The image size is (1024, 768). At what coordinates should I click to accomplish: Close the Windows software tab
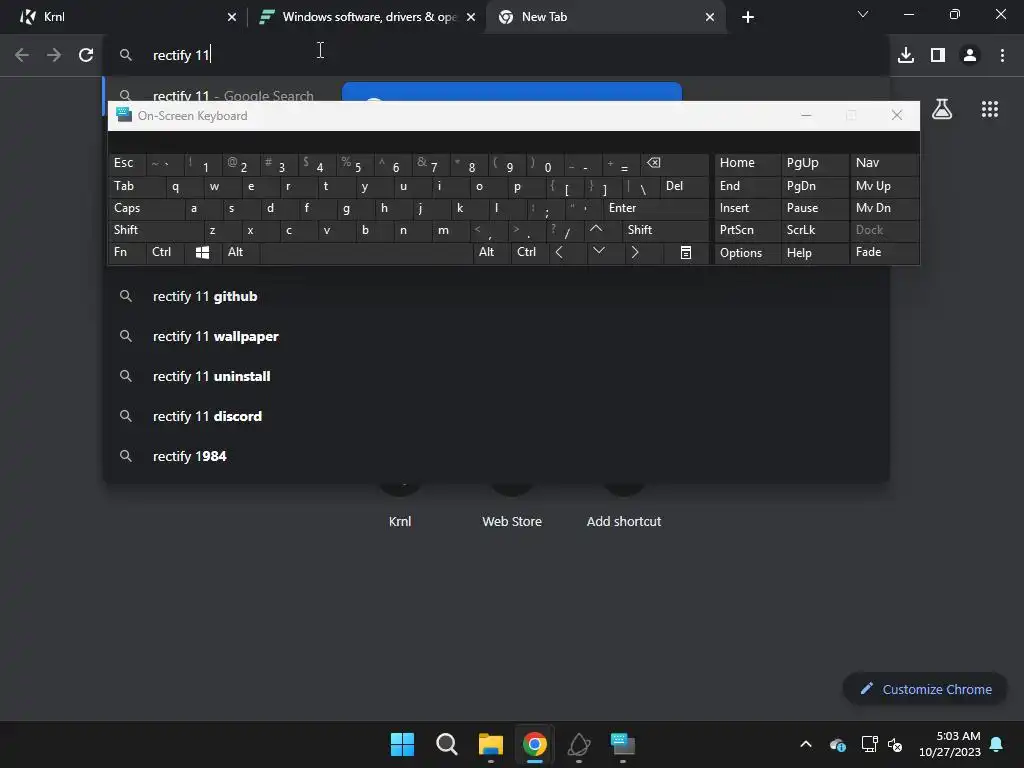tap(471, 17)
